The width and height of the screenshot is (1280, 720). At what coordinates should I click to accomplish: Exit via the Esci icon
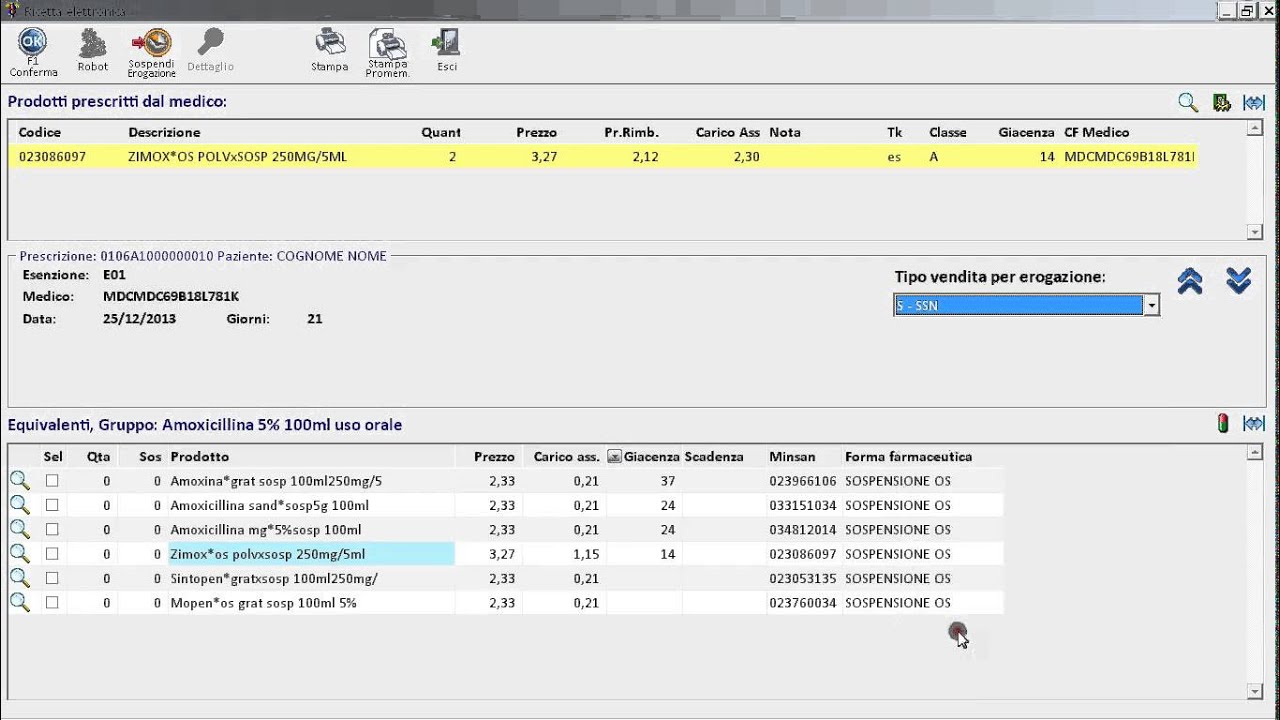coord(446,43)
